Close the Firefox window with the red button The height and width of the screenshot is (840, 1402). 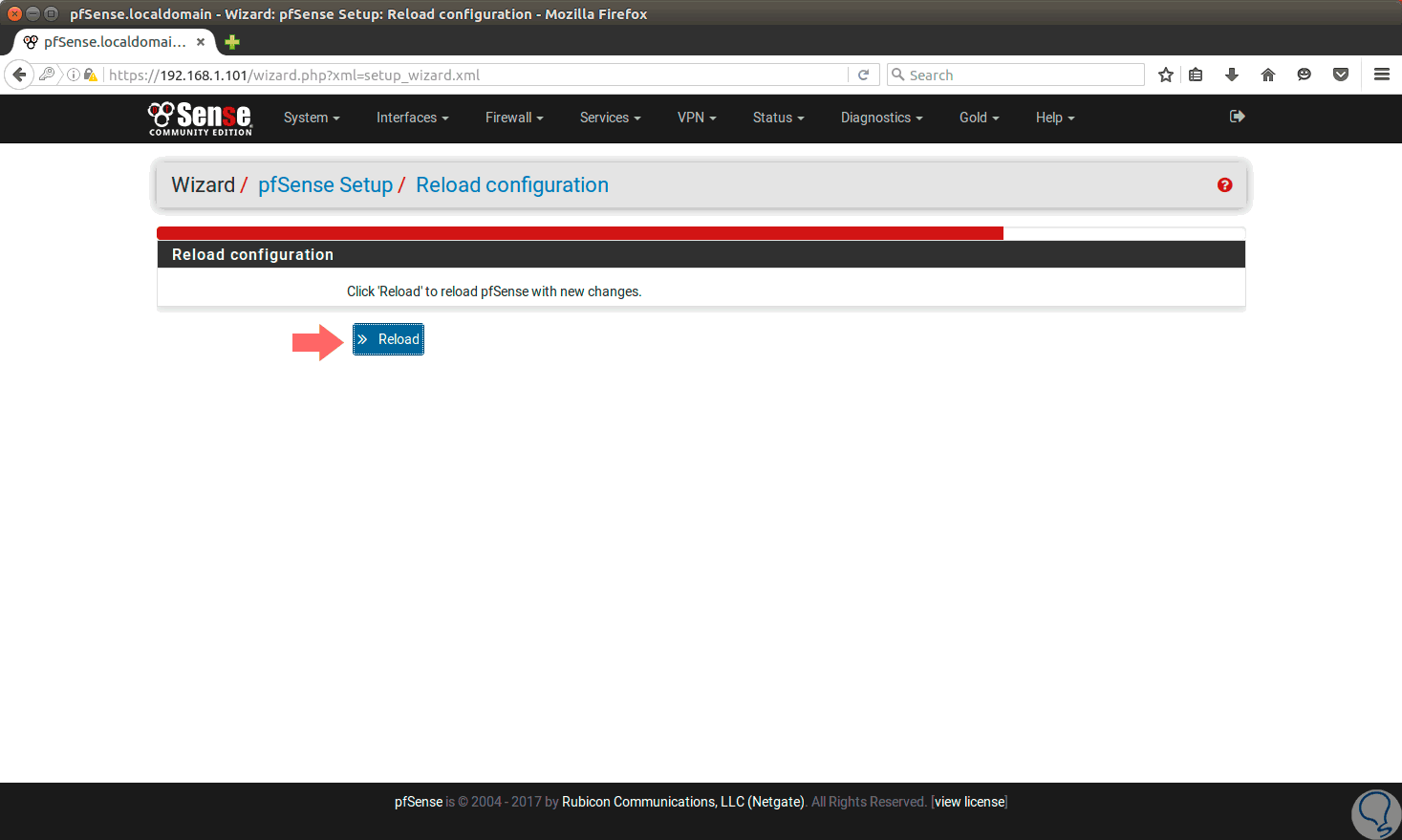pyautogui.click(x=14, y=13)
